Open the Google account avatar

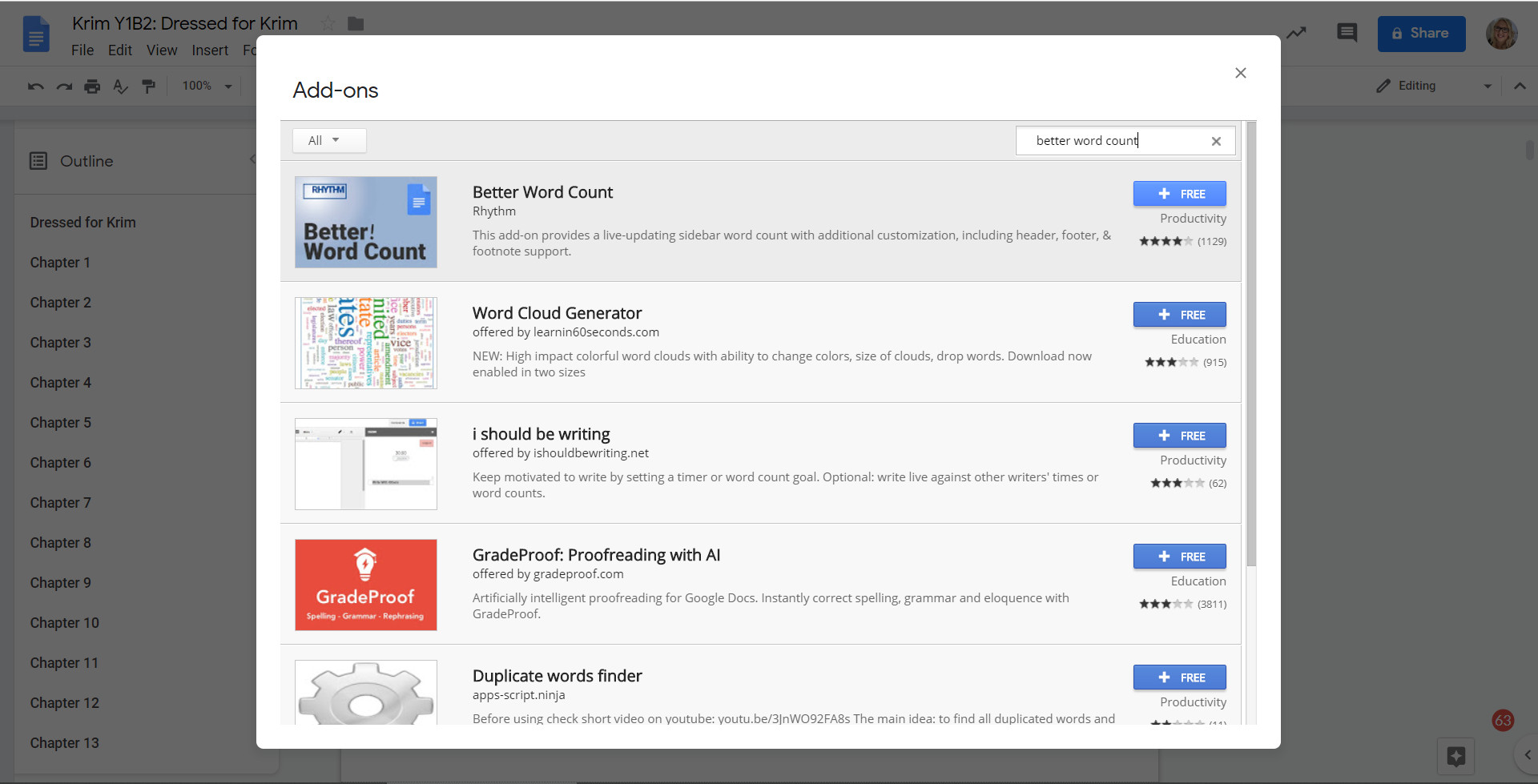(1501, 34)
